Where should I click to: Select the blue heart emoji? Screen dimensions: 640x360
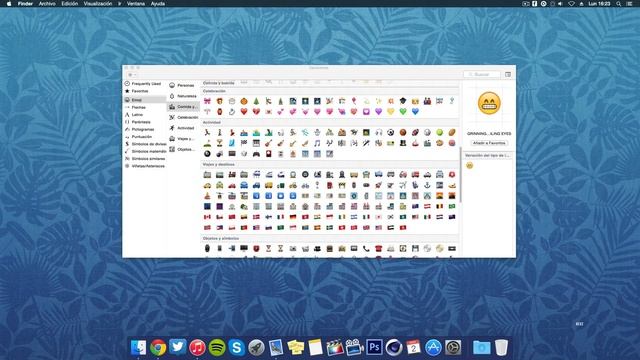tap(415, 111)
